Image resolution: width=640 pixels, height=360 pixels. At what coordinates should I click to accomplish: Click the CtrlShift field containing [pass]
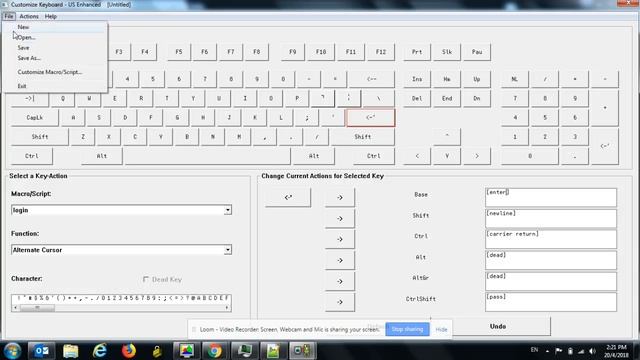pyautogui.click(x=551, y=302)
